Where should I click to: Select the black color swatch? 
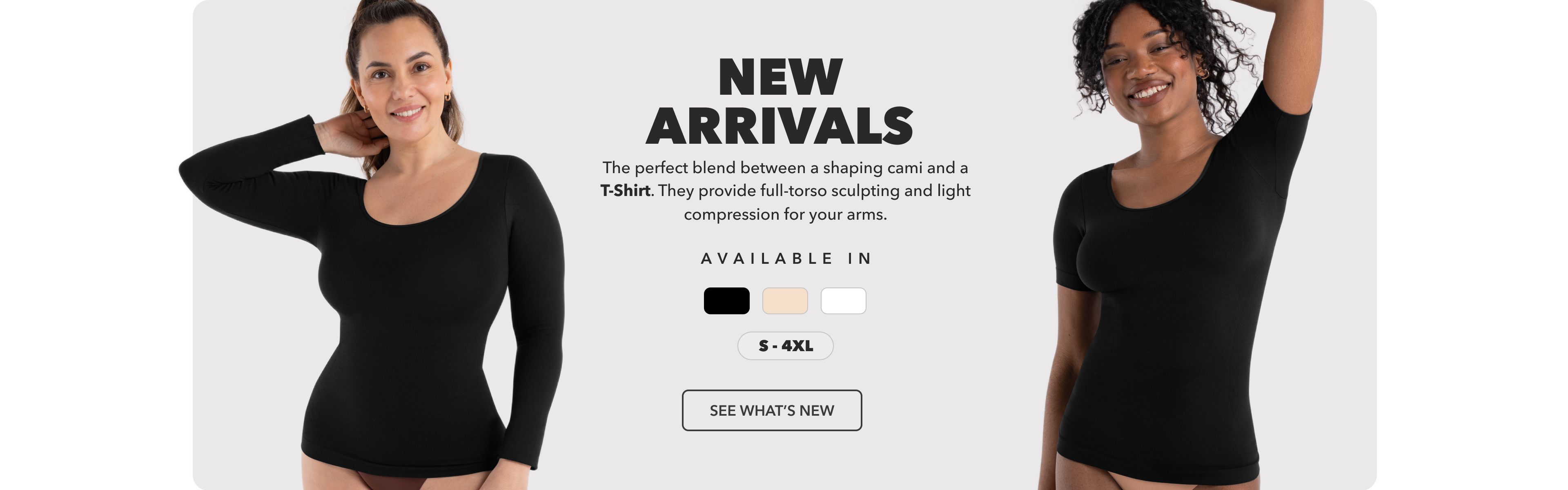point(726,301)
